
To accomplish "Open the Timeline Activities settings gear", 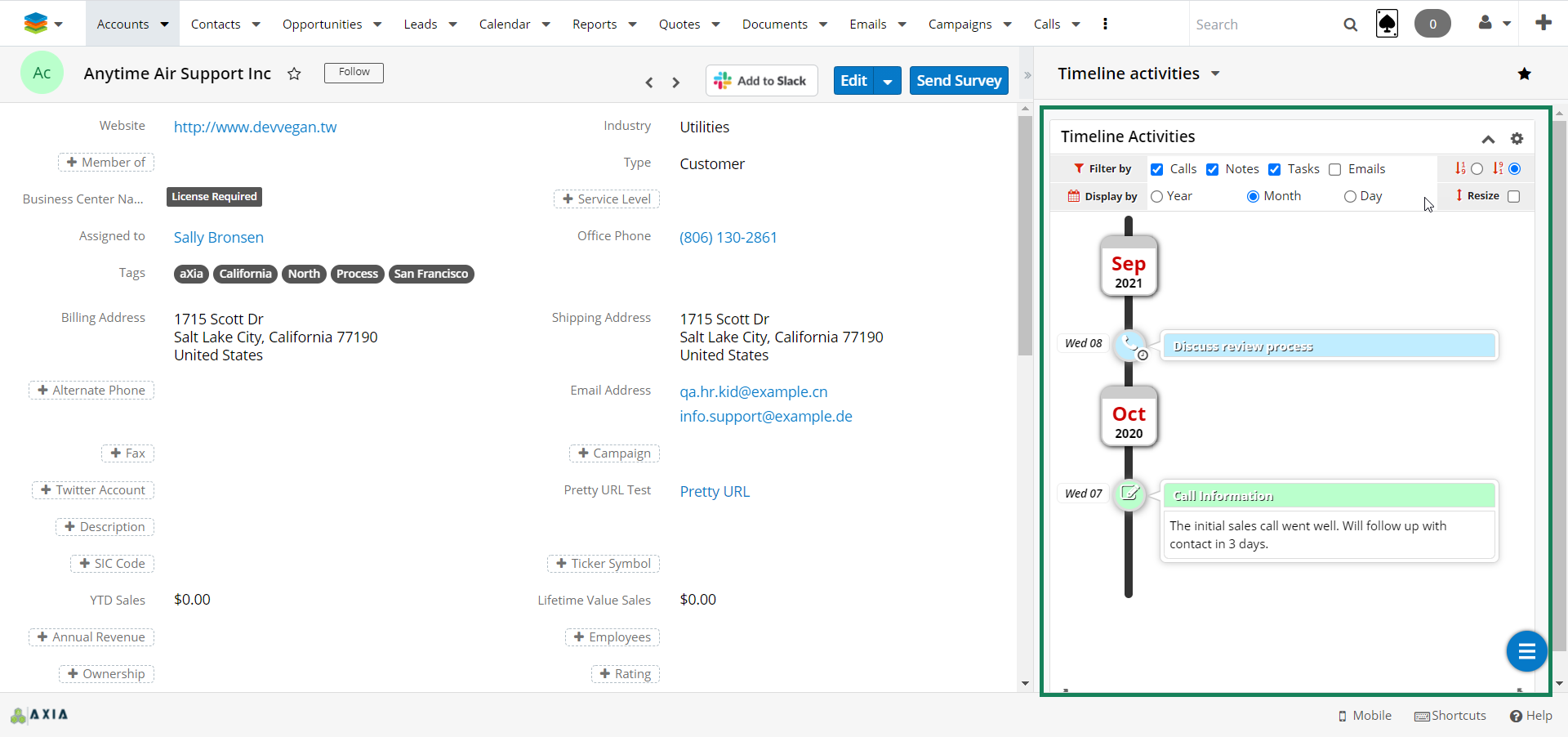I will (x=1517, y=138).
